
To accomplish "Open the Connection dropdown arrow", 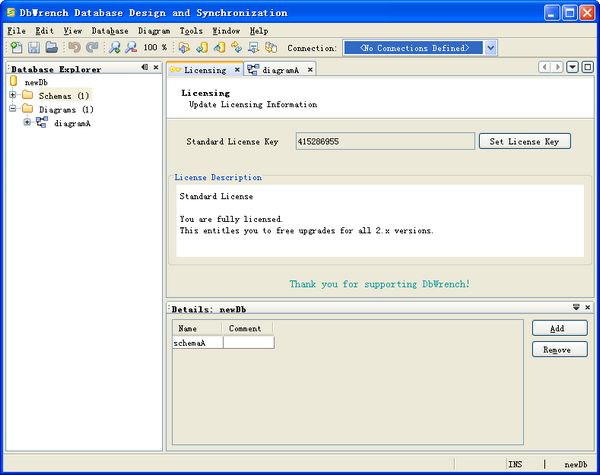I will (x=491, y=48).
